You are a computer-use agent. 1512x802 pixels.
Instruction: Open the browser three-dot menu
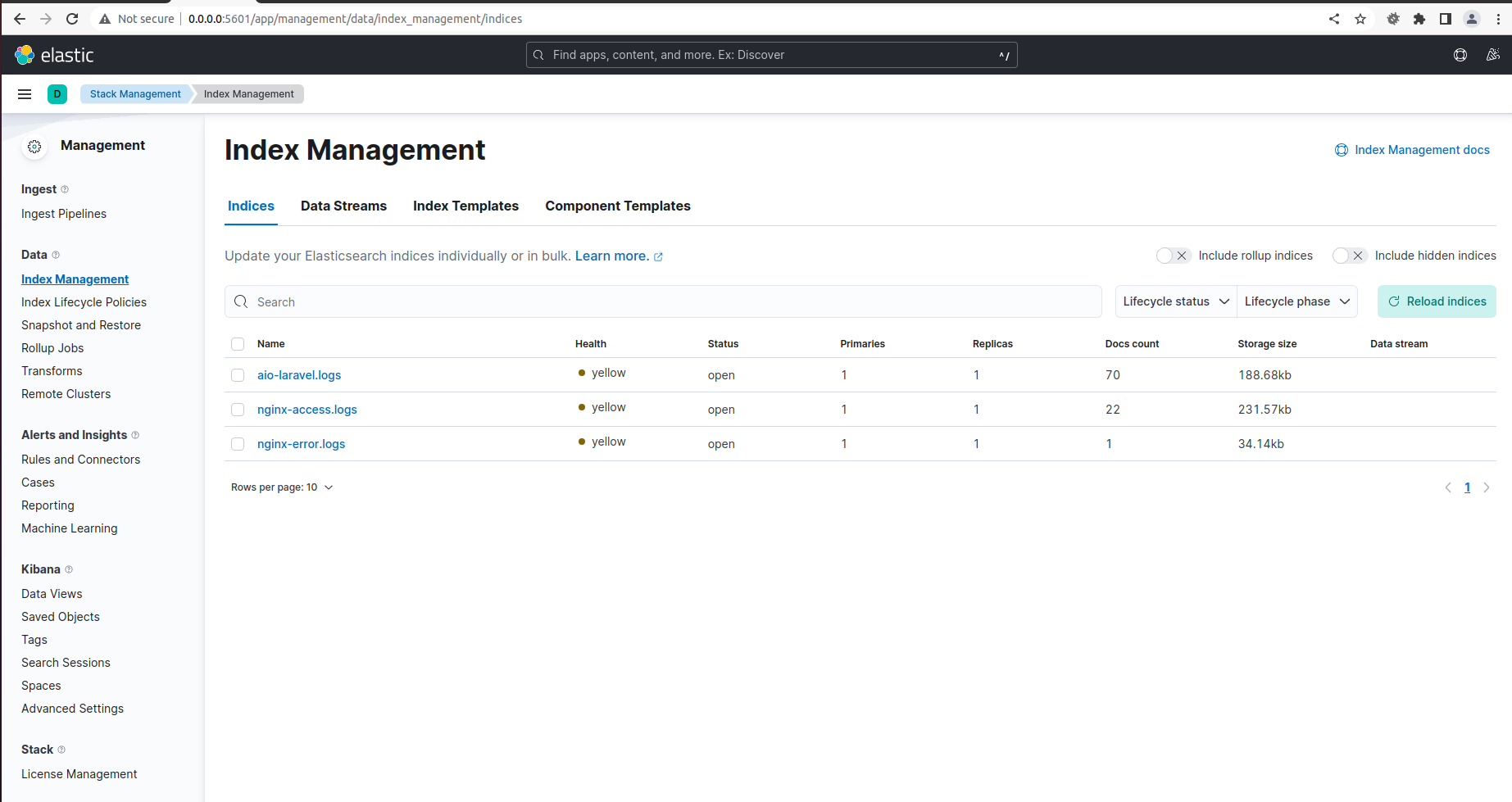click(1498, 19)
